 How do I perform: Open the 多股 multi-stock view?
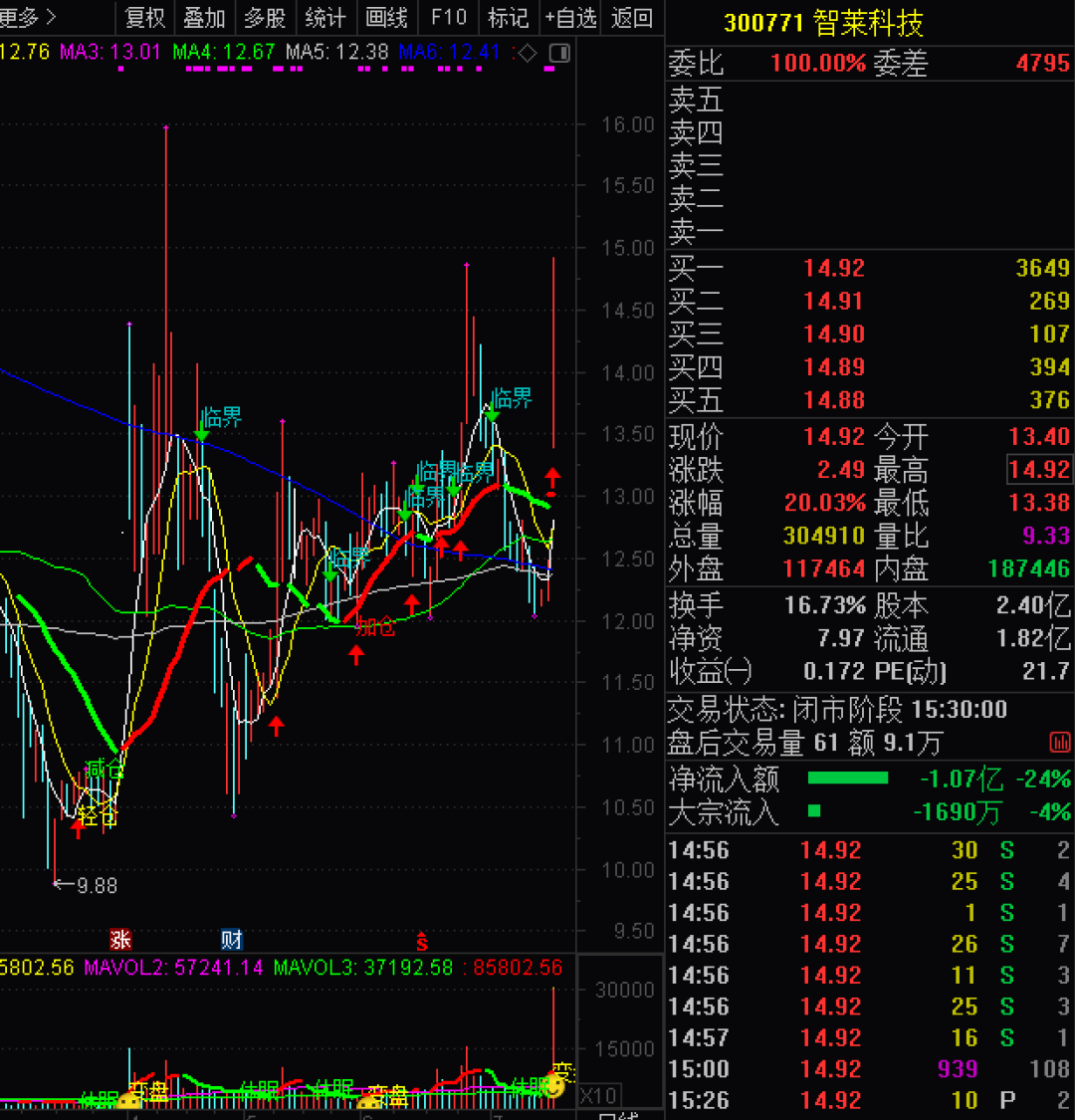tap(265, 17)
